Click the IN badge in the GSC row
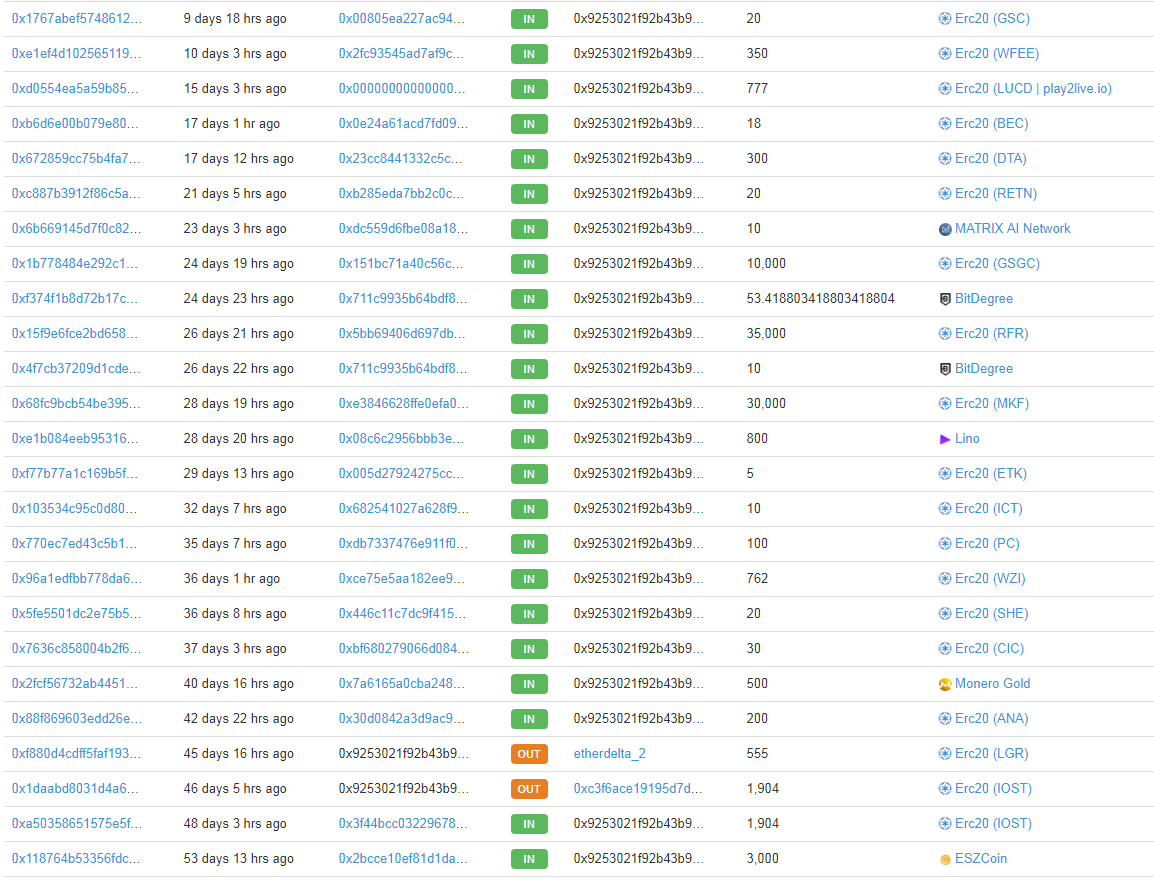Viewport: 1154px width, 879px height. click(529, 19)
